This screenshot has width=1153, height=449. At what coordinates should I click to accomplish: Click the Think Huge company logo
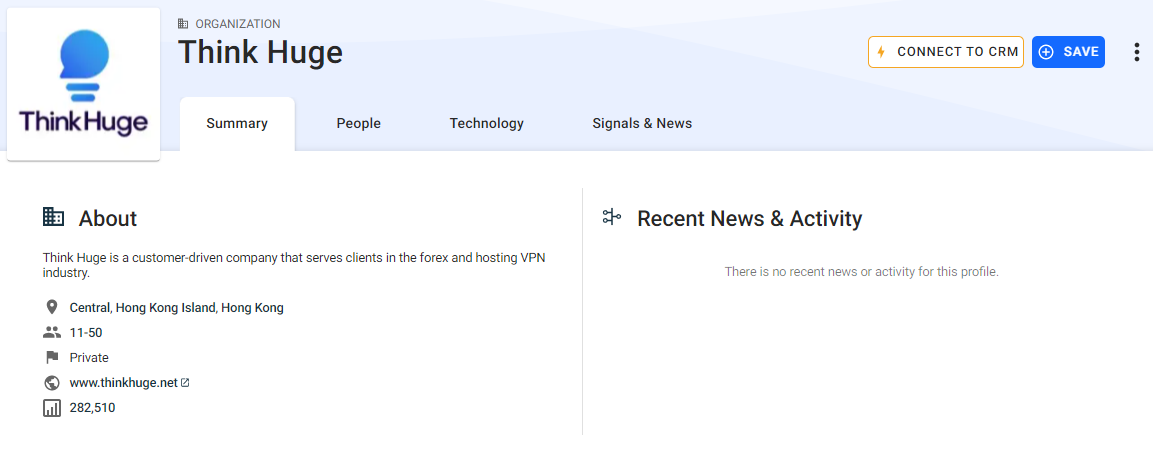pos(83,84)
